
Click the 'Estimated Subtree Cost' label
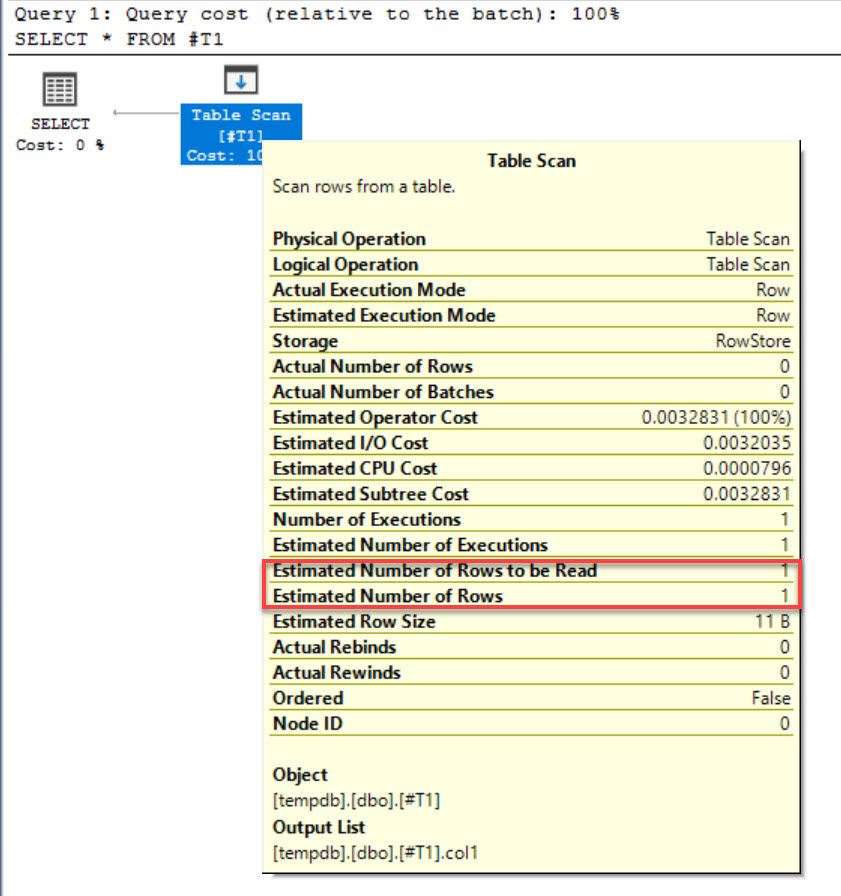tap(370, 494)
